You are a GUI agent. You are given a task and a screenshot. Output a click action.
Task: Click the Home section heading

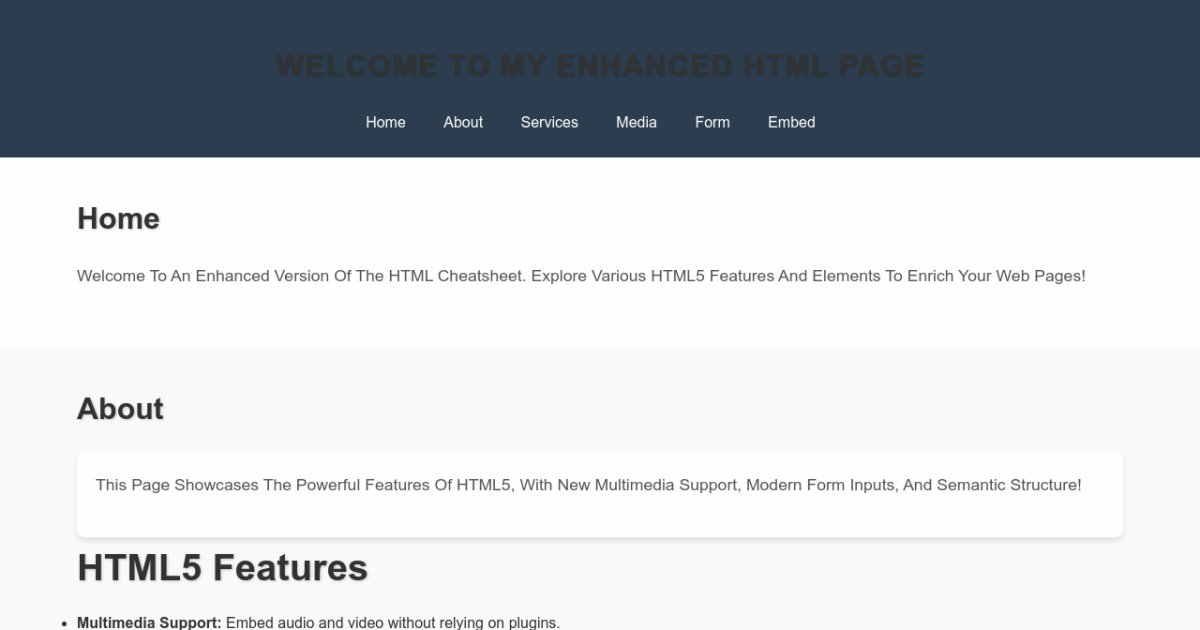click(x=118, y=219)
